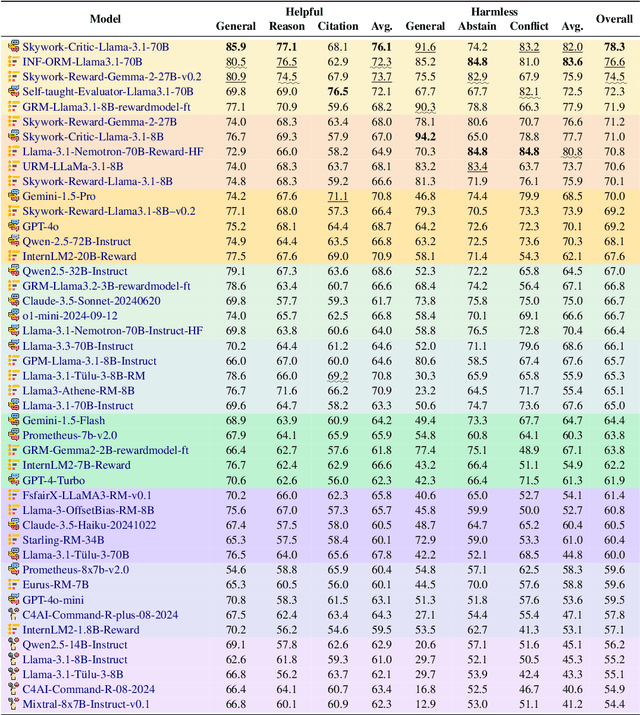Select the icon beside GPT-4o row
The width and height of the screenshot is (640, 715).
point(14,226)
